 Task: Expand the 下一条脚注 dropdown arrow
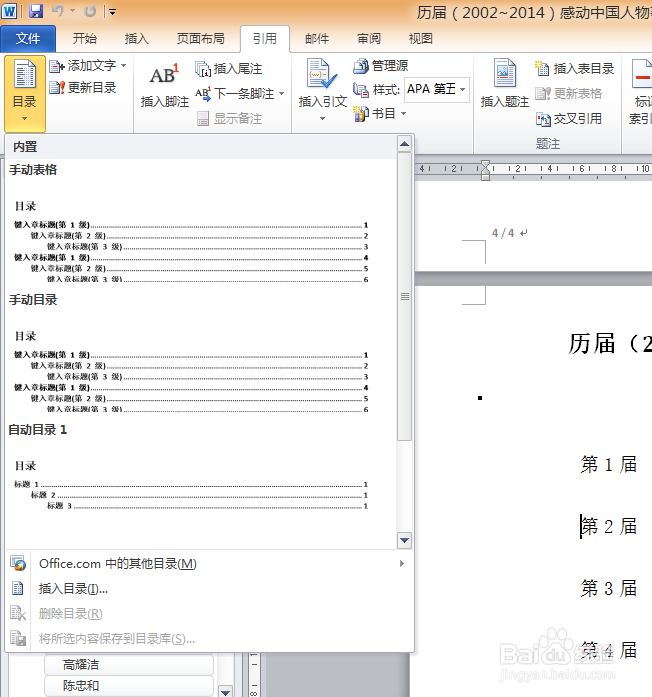(x=281, y=94)
